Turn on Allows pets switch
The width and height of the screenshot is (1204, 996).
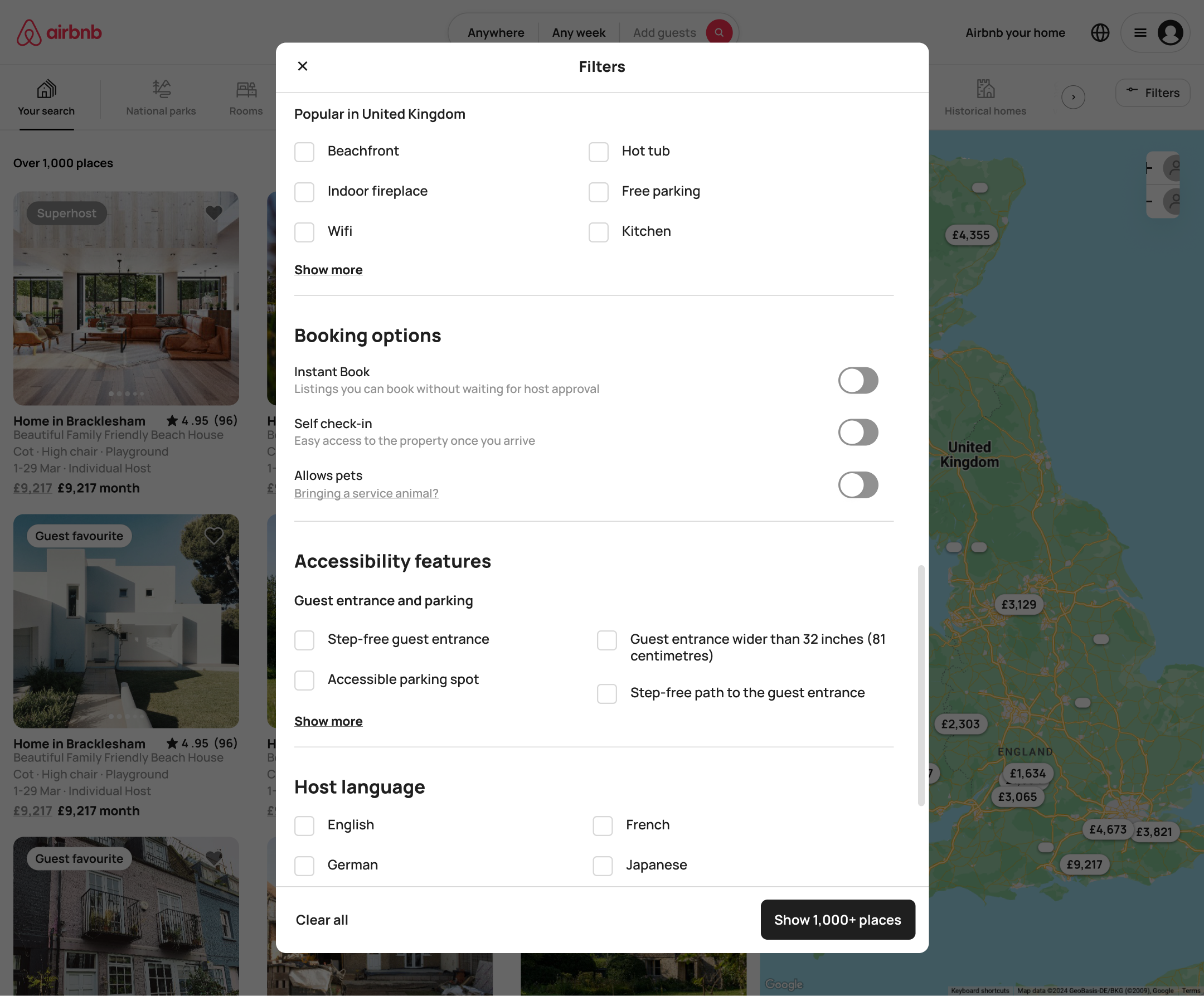click(858, 484)
